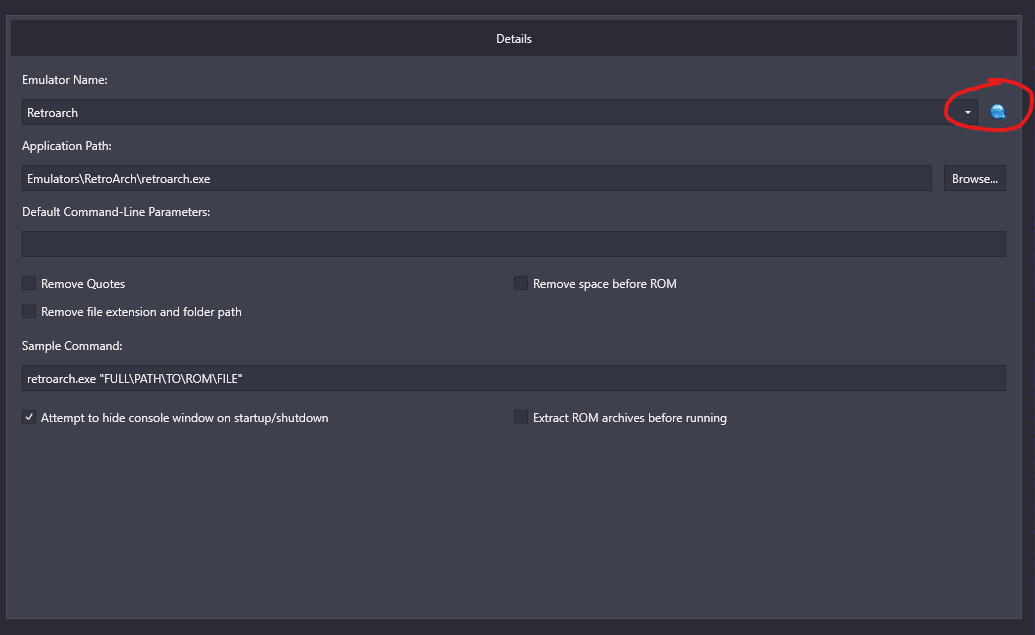Screen dimensions: 1035x635
Task: Click the "Default Command-Line Parameters:" label
Action: click(116, 212)
